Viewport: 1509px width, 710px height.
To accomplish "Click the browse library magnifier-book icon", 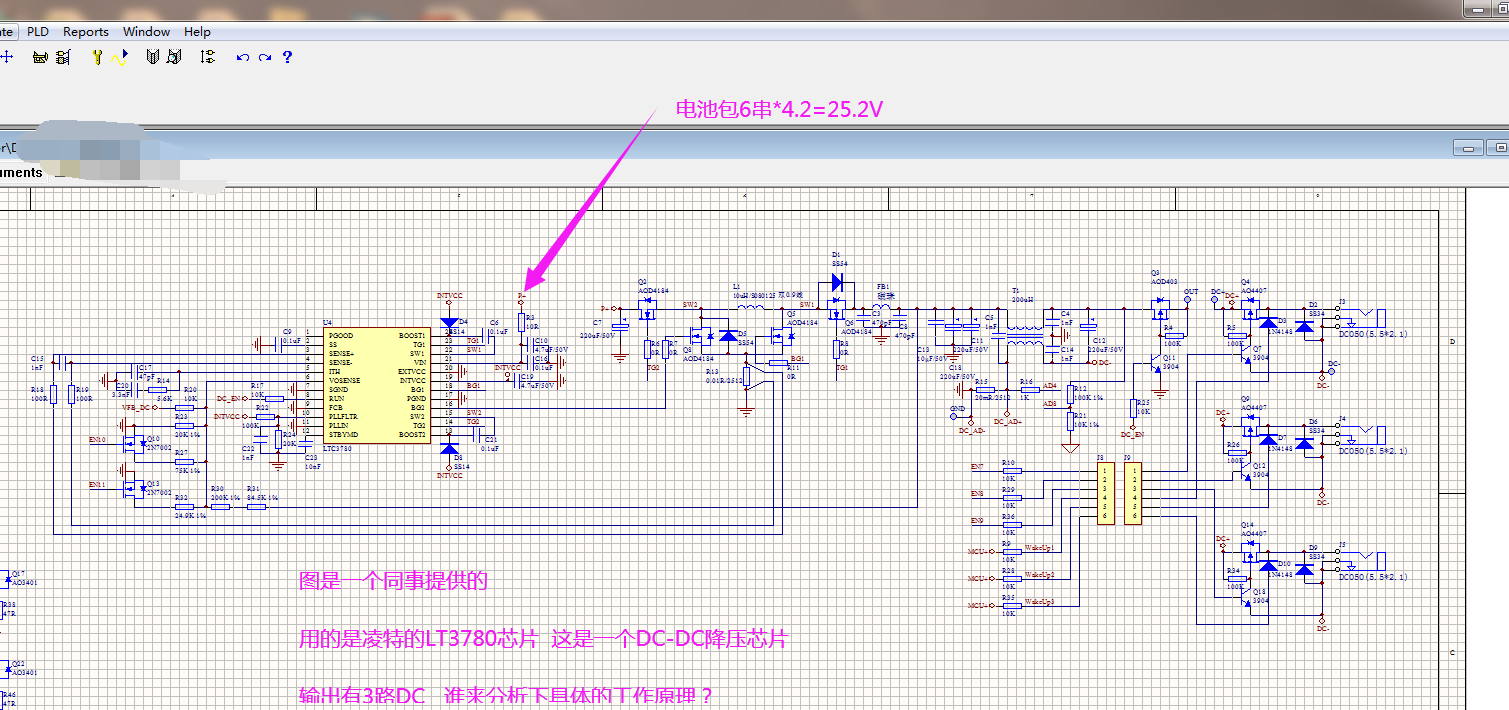I will click(174, 57).
